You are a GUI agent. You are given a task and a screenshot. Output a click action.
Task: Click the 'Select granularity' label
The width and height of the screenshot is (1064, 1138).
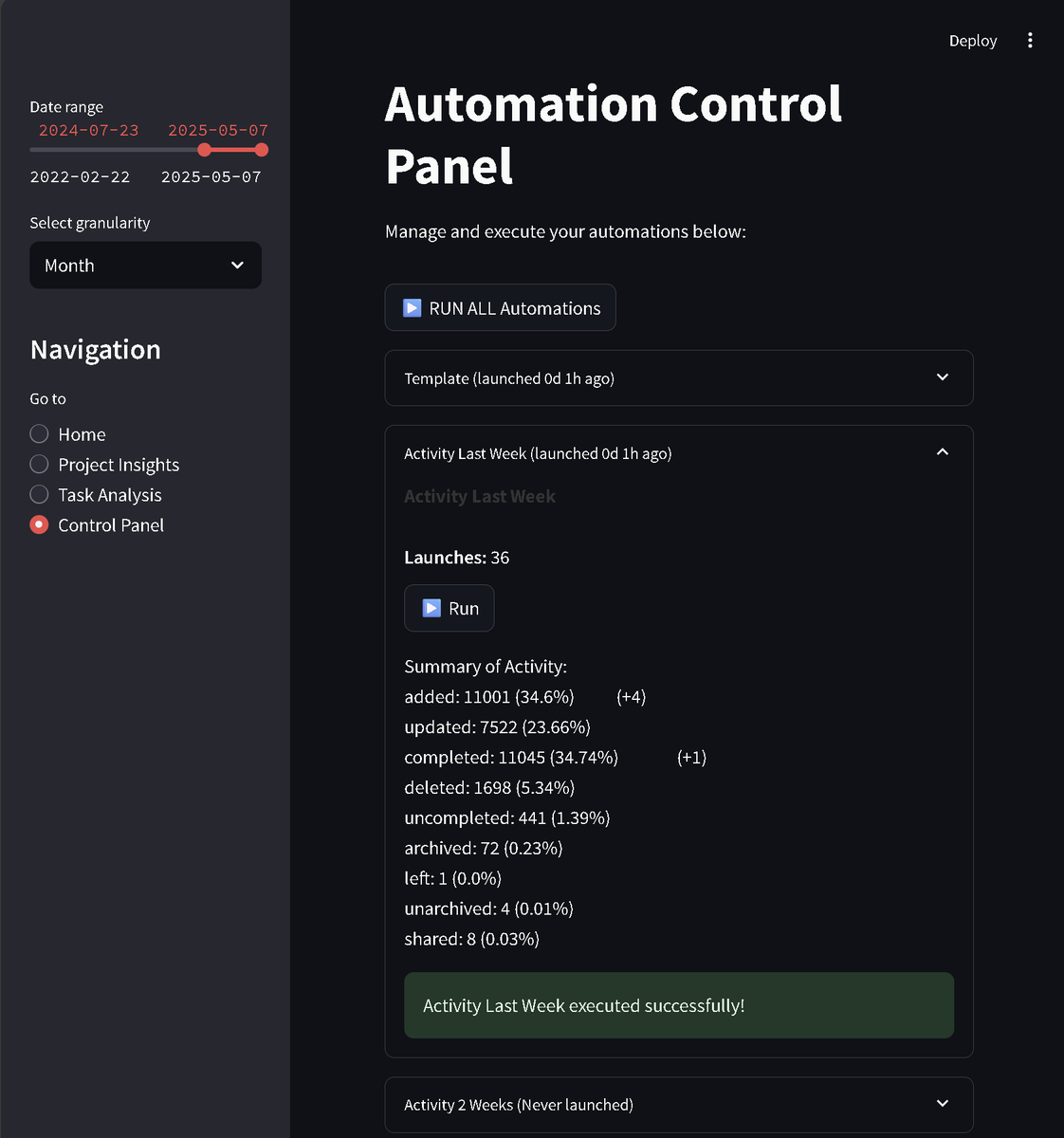[x=90, y=223]
